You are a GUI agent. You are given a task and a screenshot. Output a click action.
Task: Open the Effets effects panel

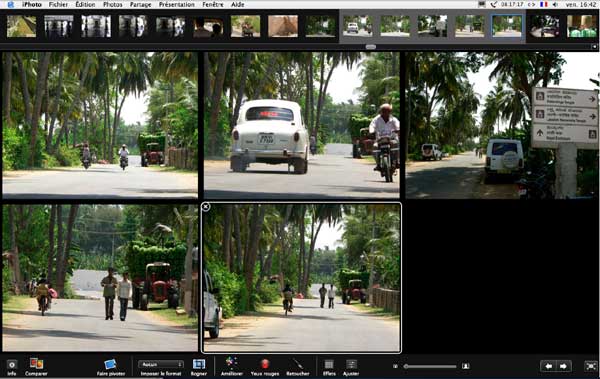click(x=329, y=364)
